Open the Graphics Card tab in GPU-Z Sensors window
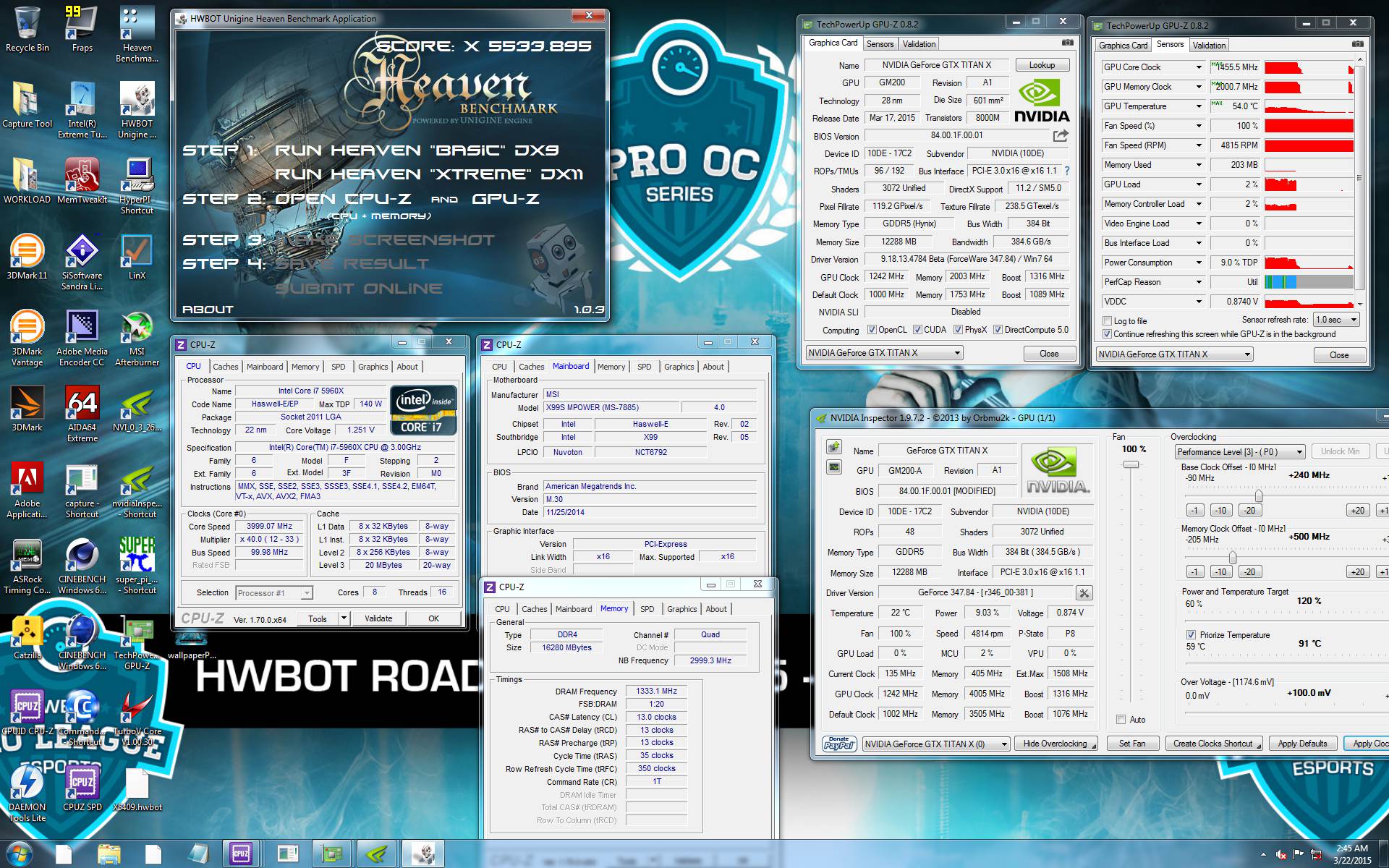 1123,45
